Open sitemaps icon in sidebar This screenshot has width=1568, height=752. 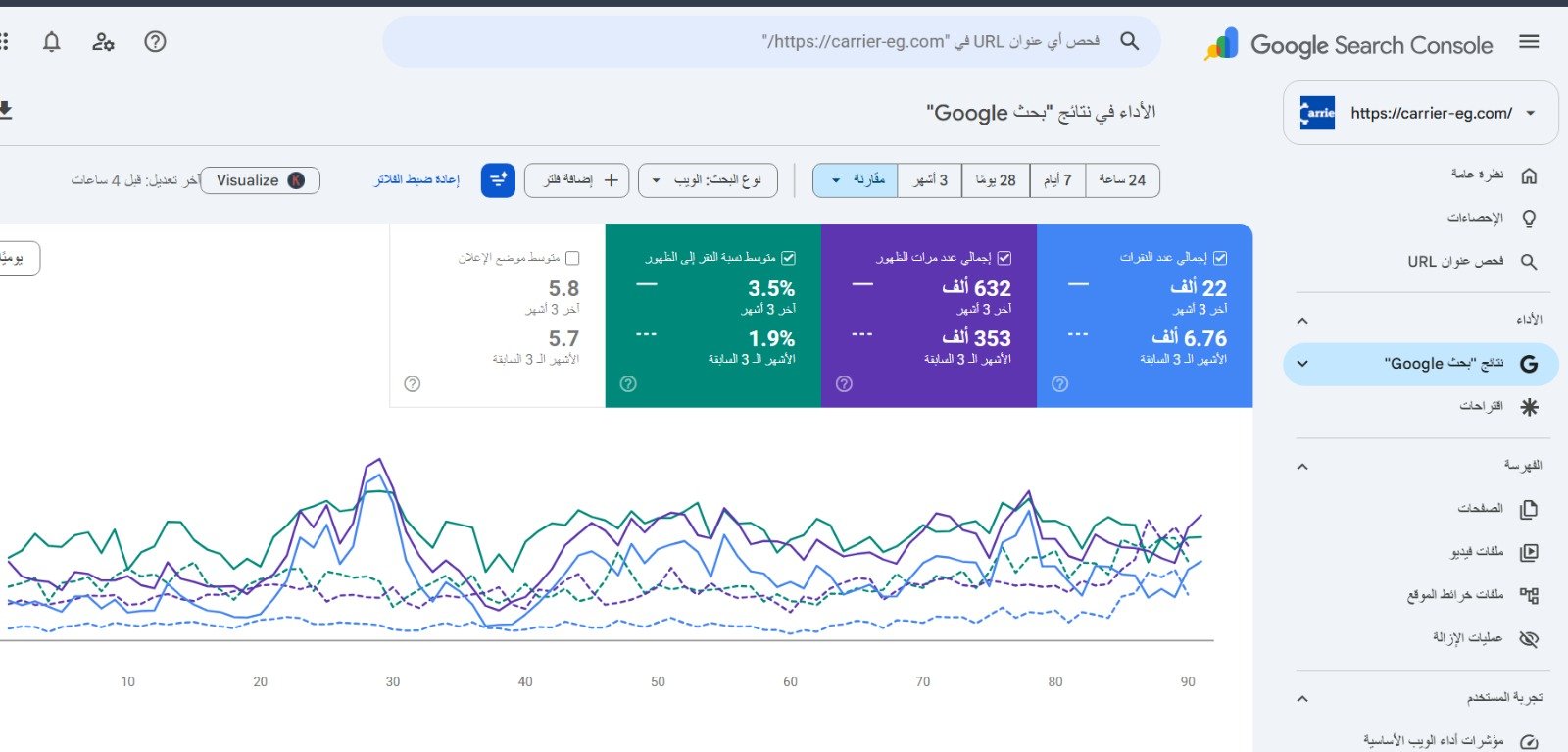[1529, 595]
